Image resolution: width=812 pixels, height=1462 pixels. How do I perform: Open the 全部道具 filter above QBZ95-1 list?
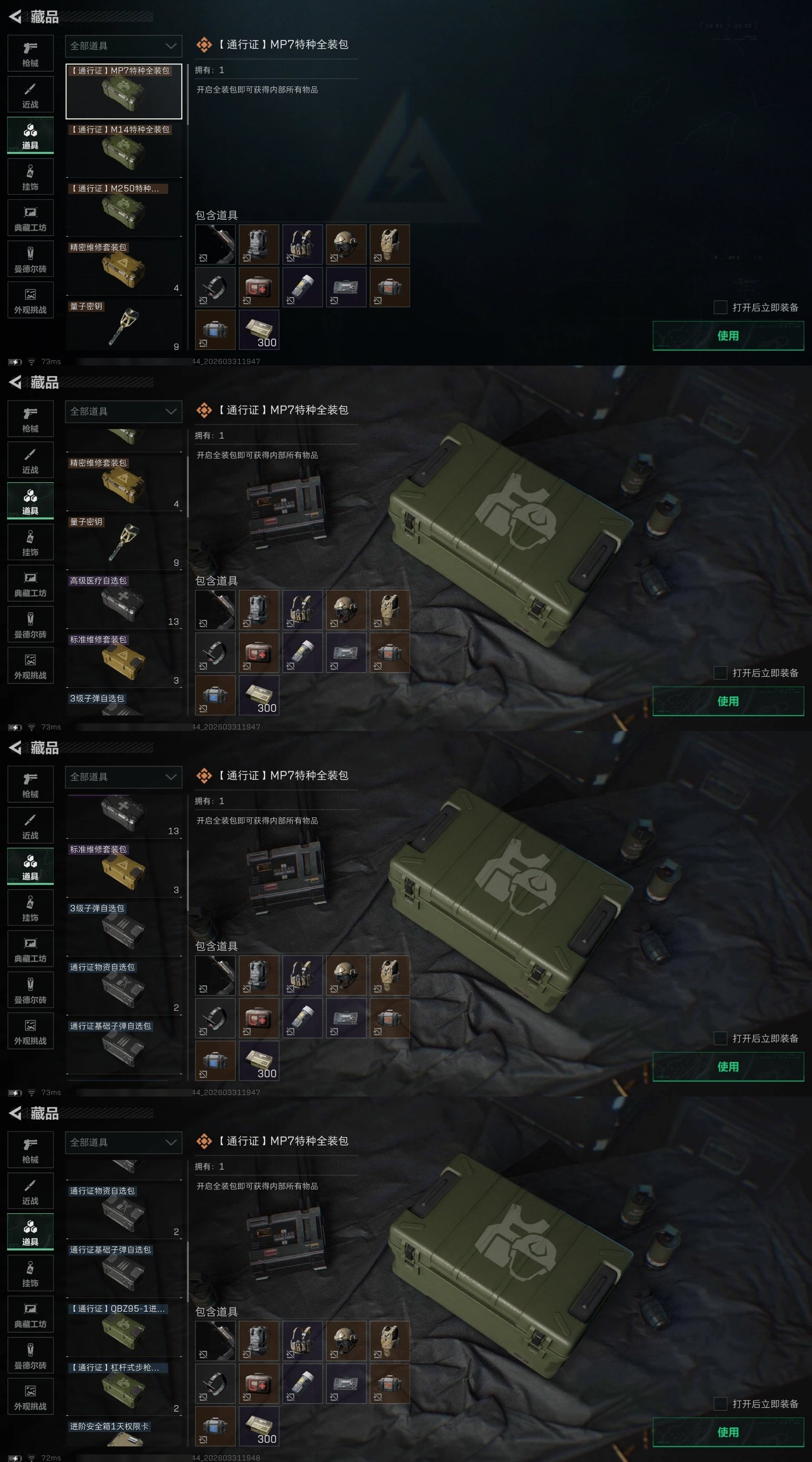click(124, 1143)
